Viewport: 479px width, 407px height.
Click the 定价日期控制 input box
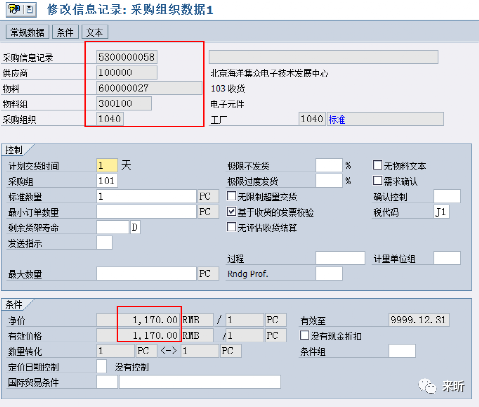click(x=102, y=366)
